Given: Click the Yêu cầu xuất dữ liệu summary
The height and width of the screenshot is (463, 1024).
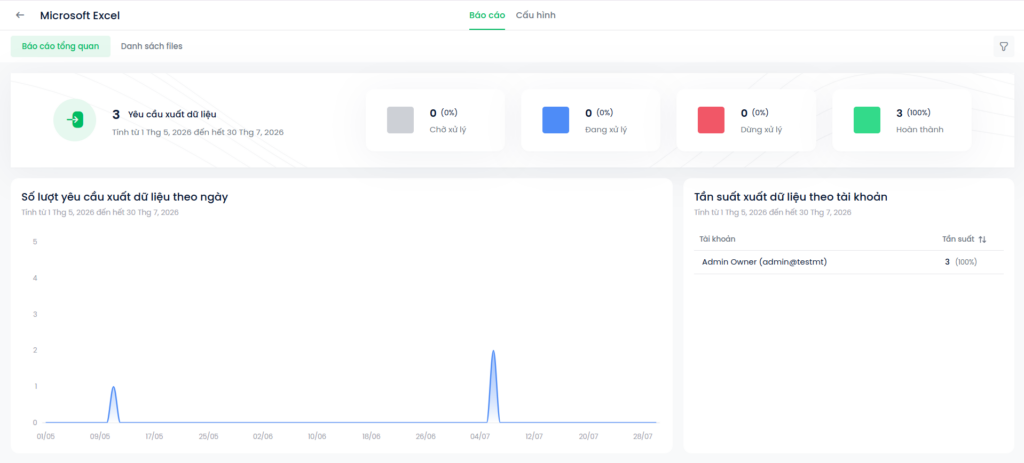Looking at the screenshot, I should 172,114.
